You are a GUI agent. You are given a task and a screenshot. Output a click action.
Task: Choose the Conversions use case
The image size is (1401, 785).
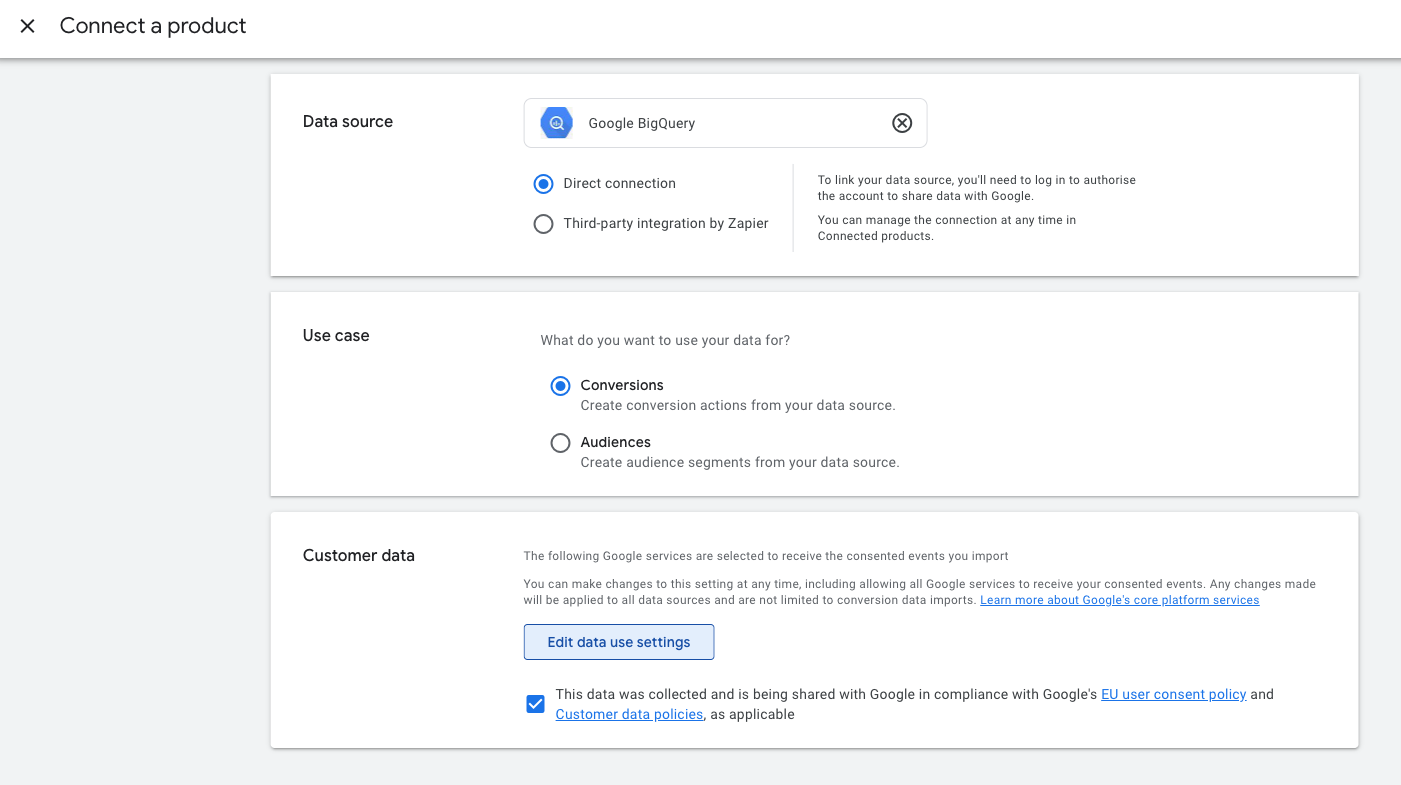(x=561, y=386)
